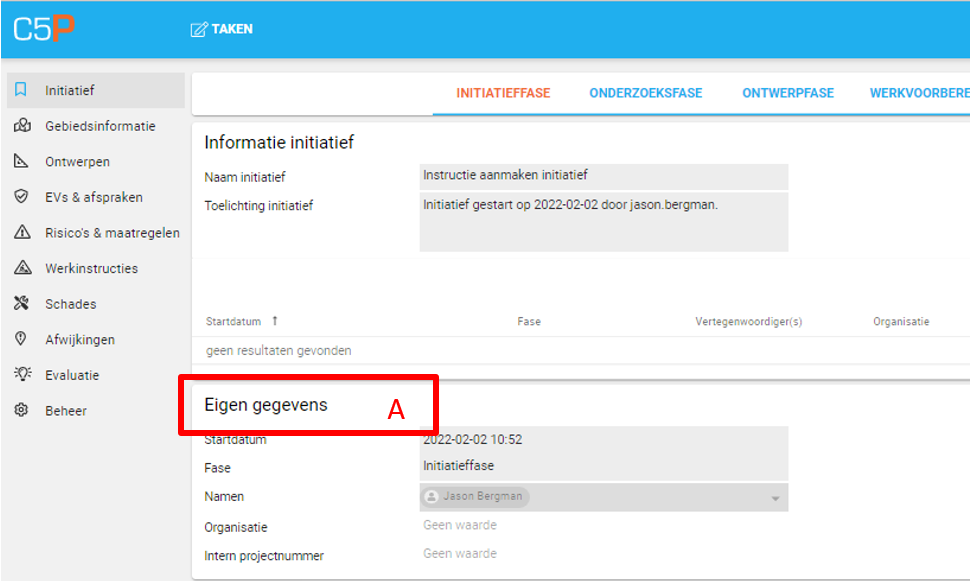Click the Ontwerpen ruler icon

click(22, 162)
